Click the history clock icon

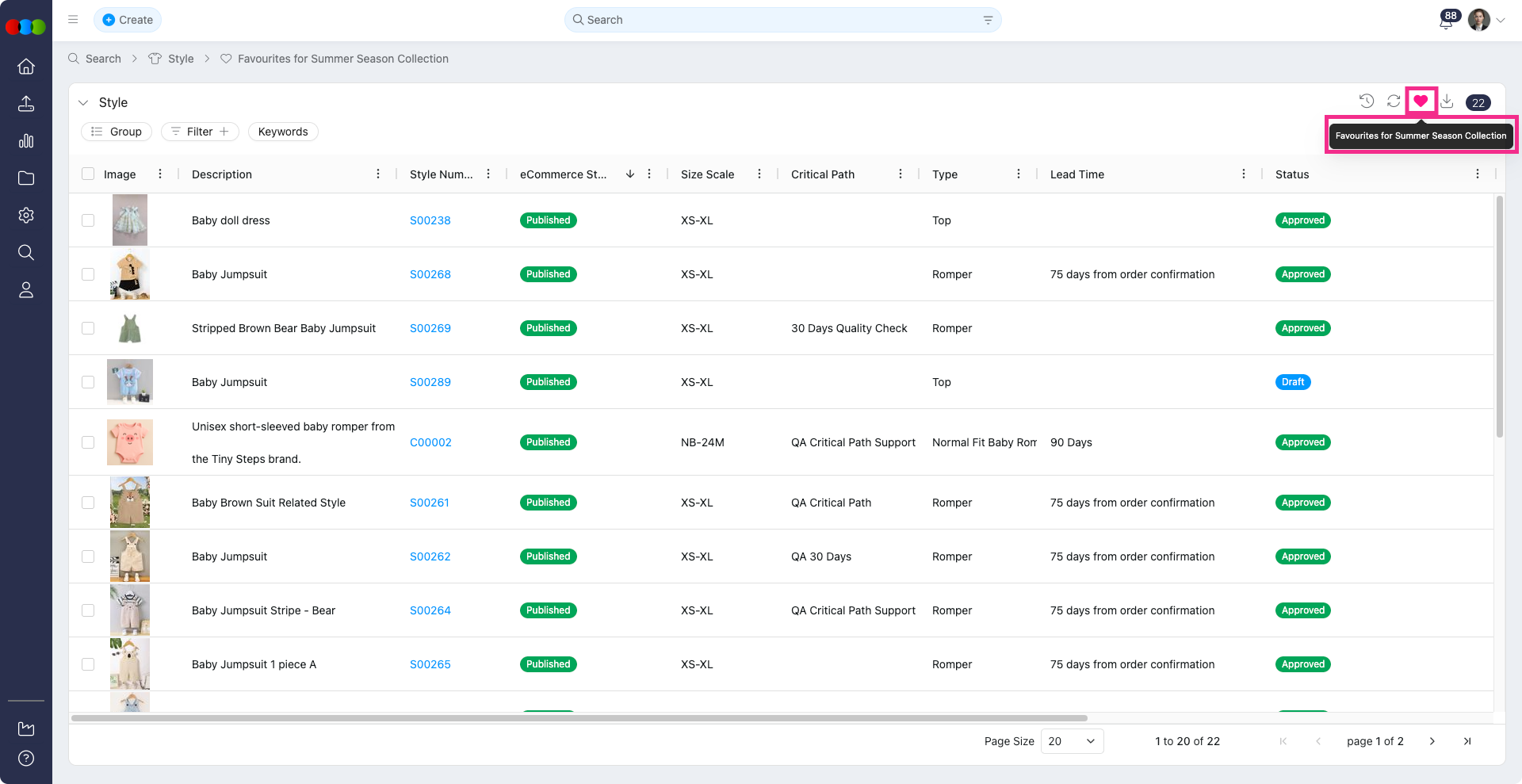pyautogui.click(x=1367, y=101)
